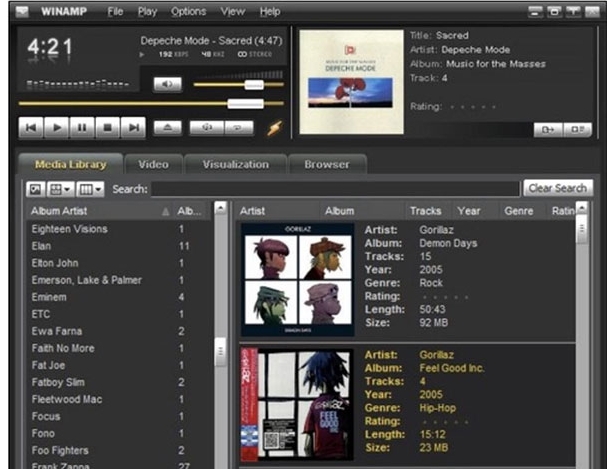
Task: Open files with the Eject button
Action: point(168,127)
